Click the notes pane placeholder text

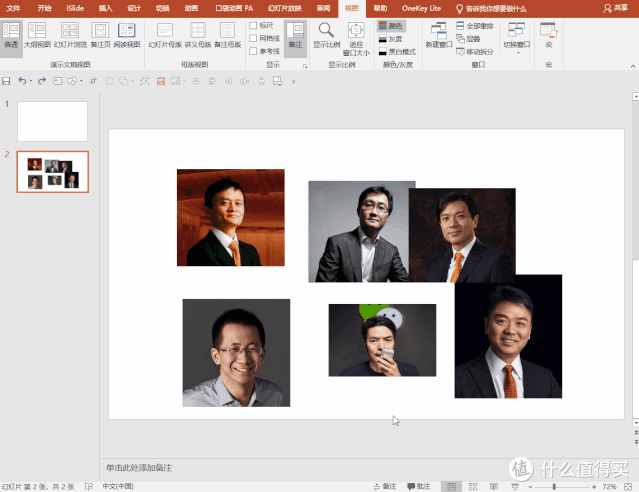(139, 468)
